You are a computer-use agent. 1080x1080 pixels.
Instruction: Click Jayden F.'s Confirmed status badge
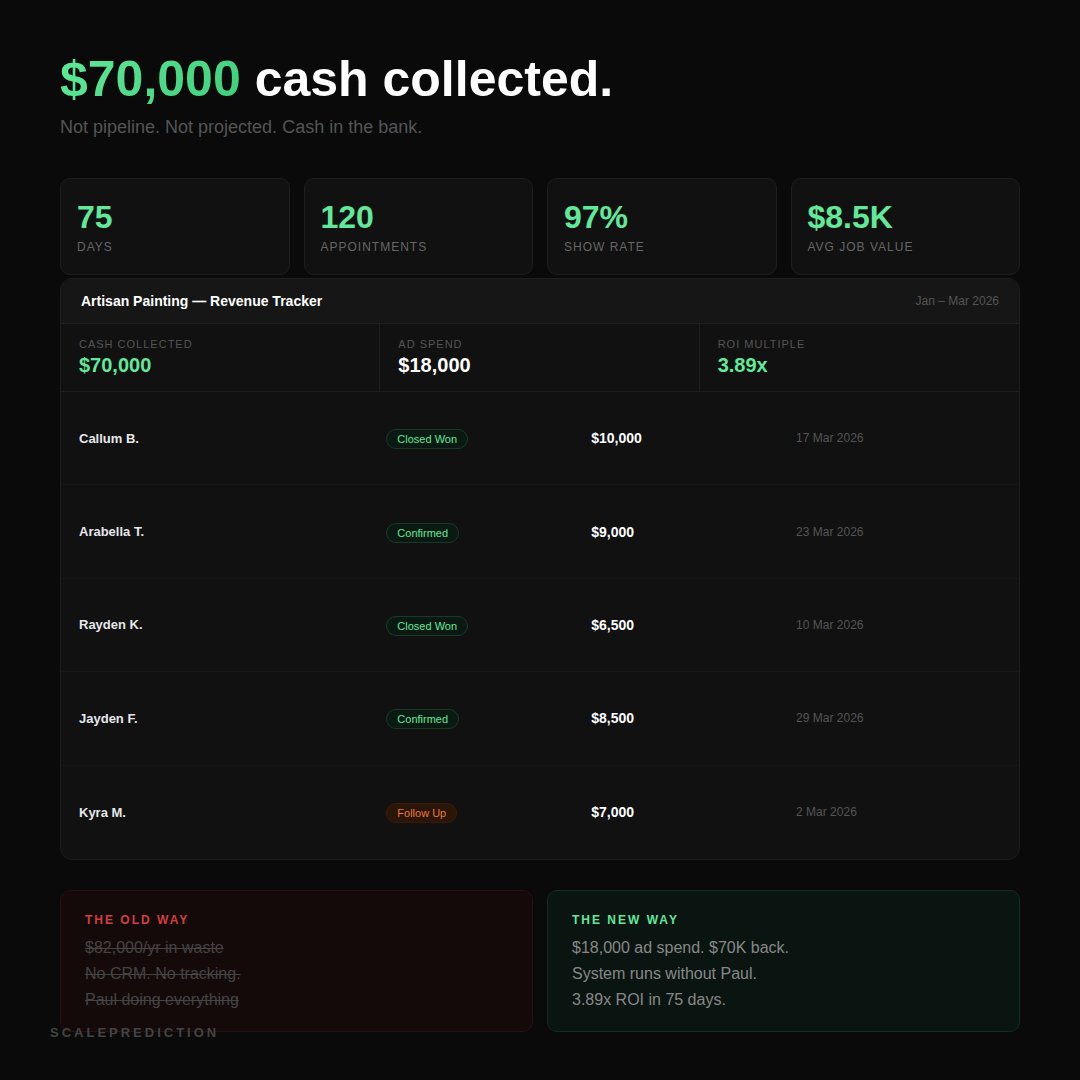pos(422,719)
